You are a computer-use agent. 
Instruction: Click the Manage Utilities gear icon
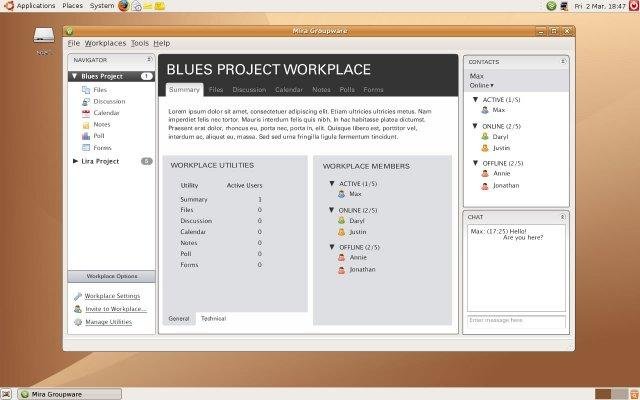point(78,322)
